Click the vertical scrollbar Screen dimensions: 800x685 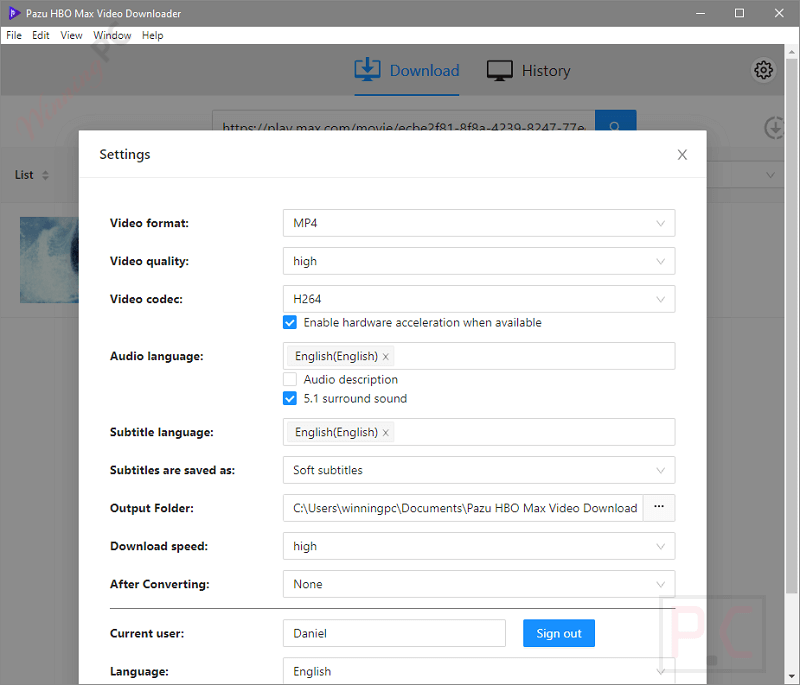[792, 326]
